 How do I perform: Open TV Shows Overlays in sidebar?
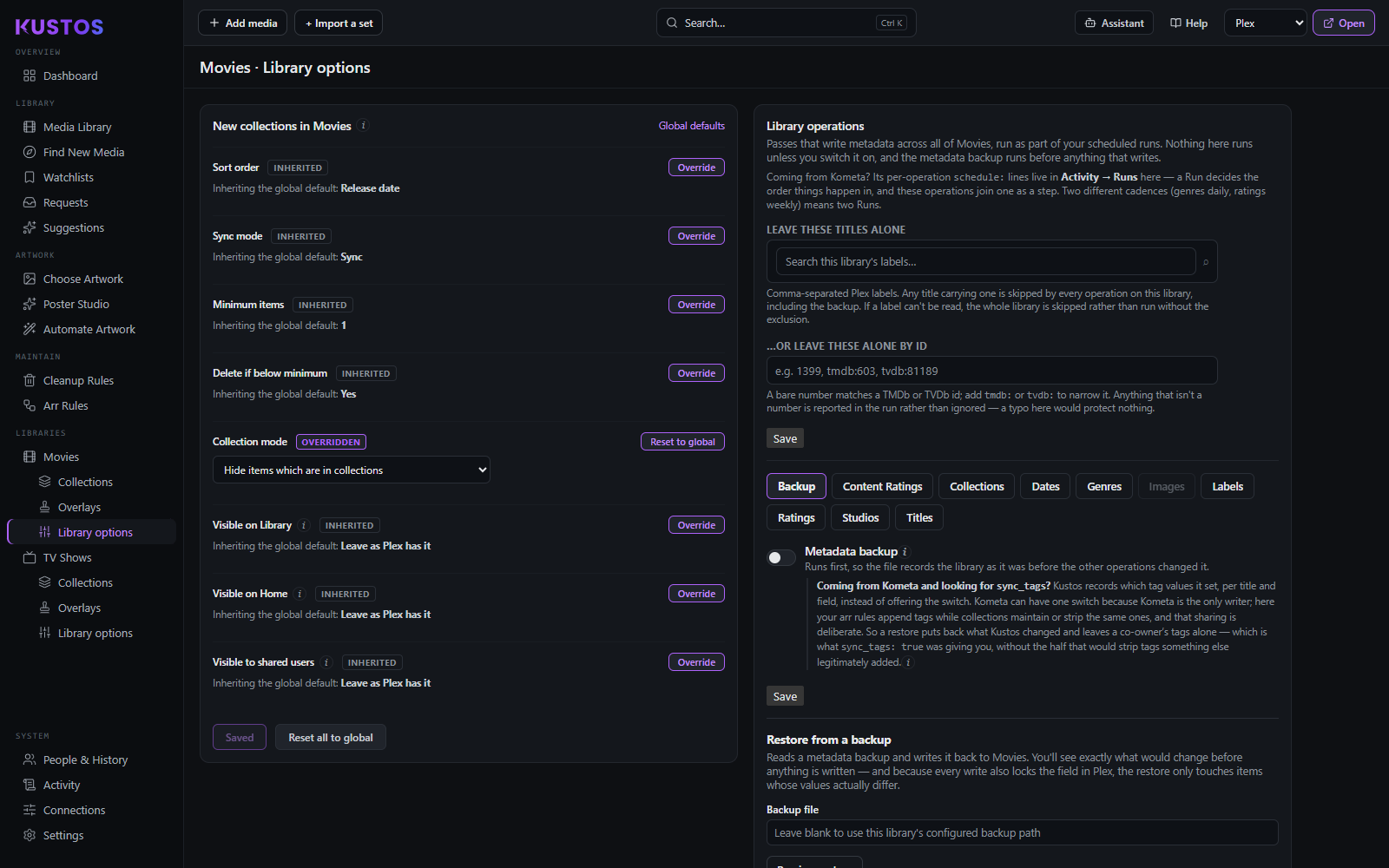(x=79, y=608)
